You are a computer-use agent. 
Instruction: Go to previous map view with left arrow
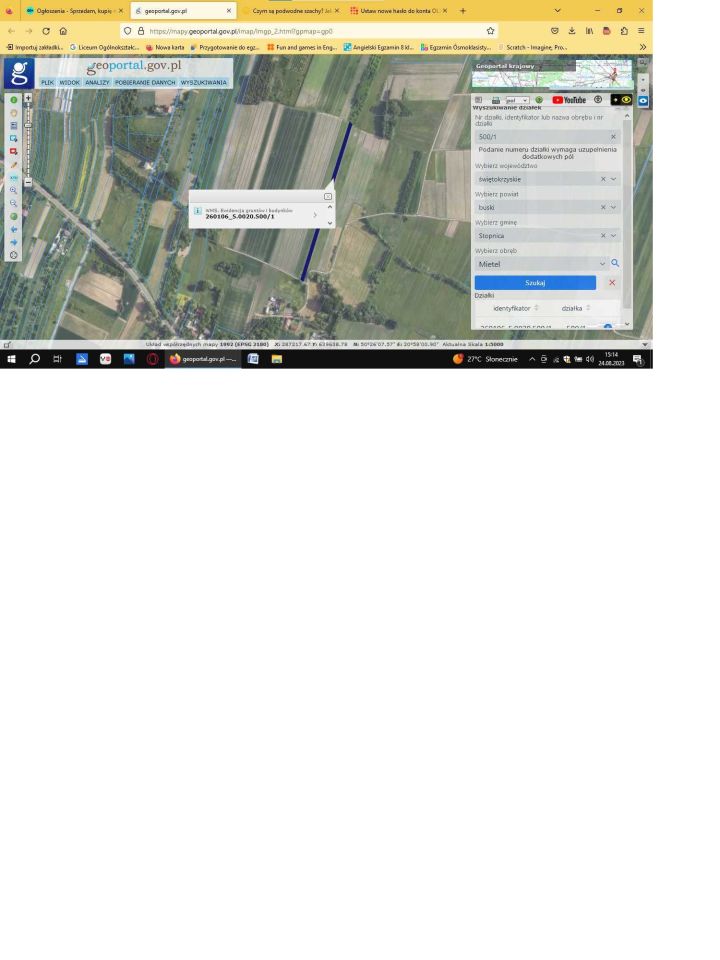pyautogui.click(x=13, y=229)
